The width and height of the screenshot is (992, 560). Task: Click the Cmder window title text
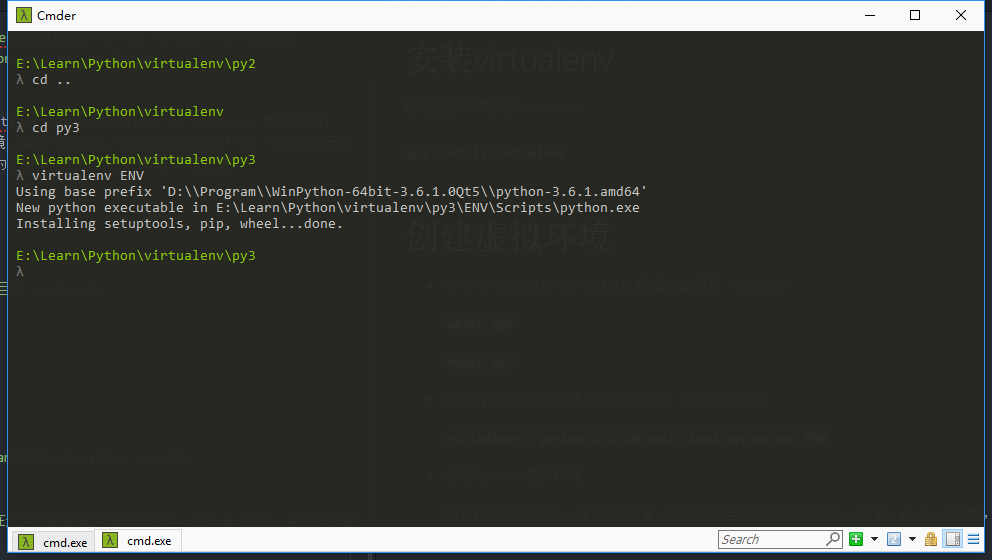(56, 16)
